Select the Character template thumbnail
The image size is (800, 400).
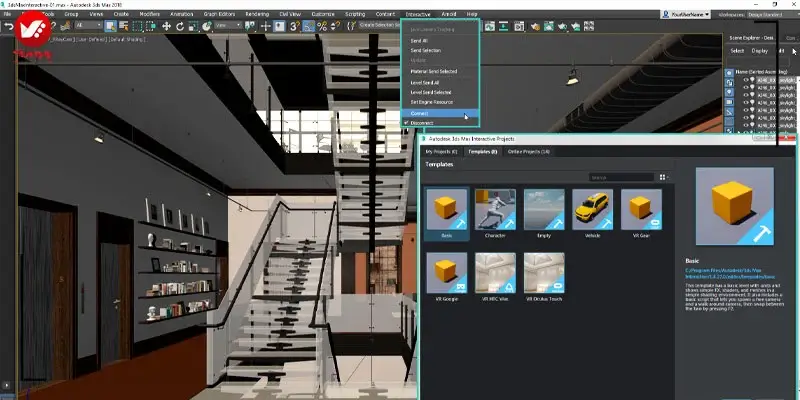tap(495, 210)
